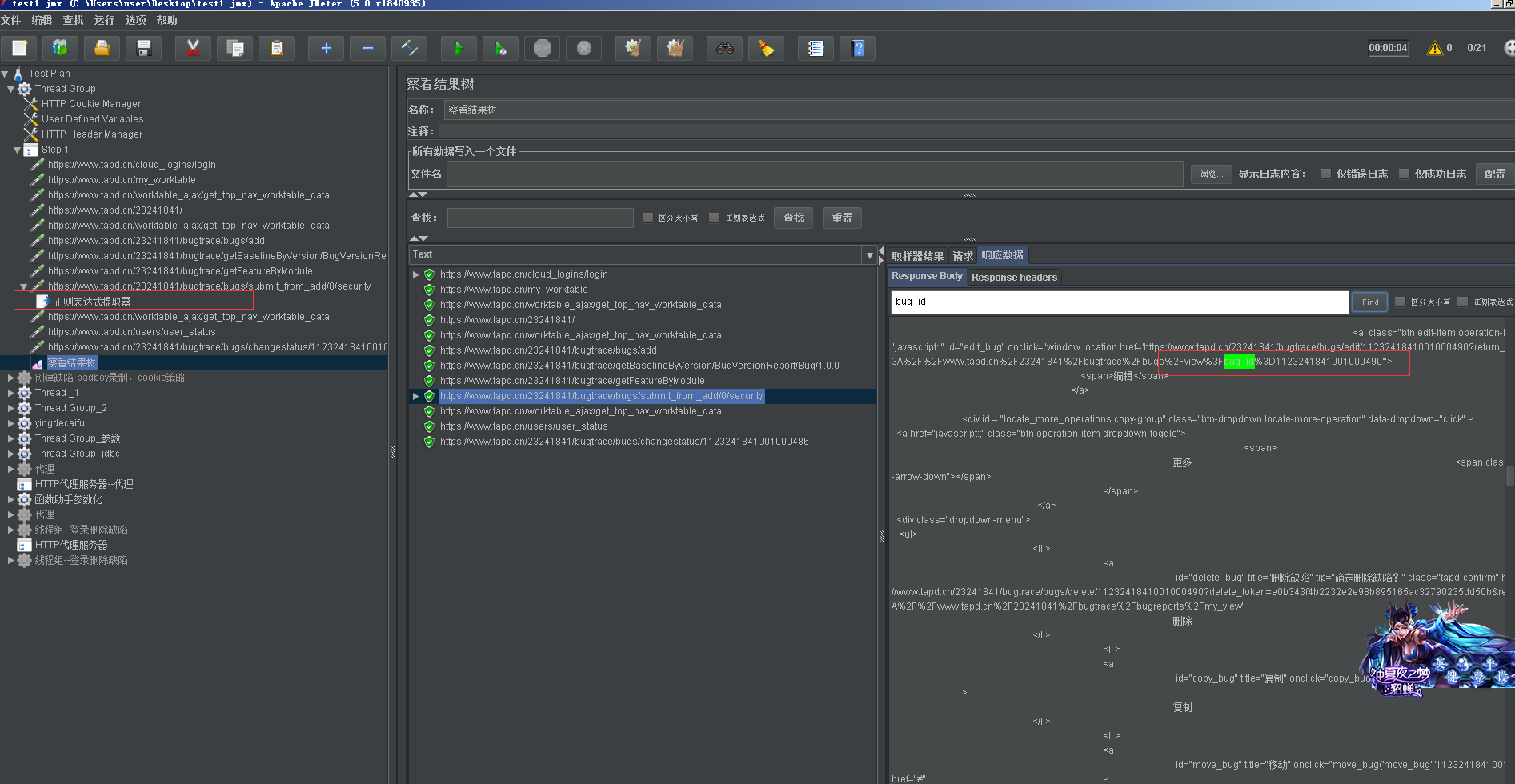
Task: Select submit_from_add/0/security result row
Action: (x=602, y=396)
